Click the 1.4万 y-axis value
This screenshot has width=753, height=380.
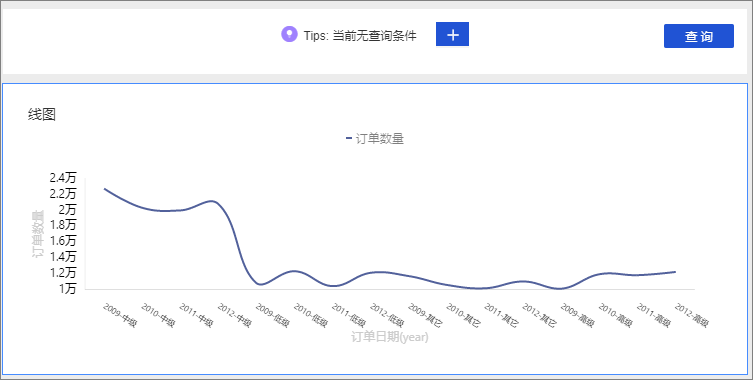(x=62, y=257)
